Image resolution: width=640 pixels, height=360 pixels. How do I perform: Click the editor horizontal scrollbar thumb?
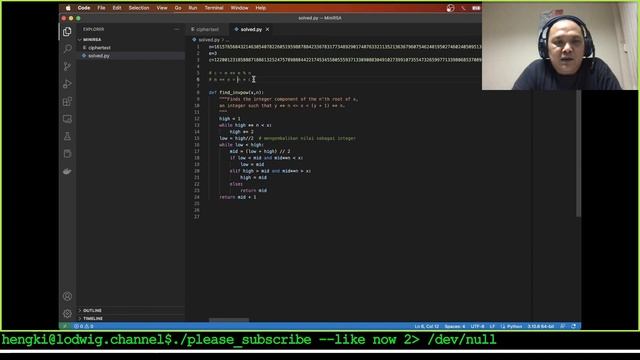[x=229, y=320]
